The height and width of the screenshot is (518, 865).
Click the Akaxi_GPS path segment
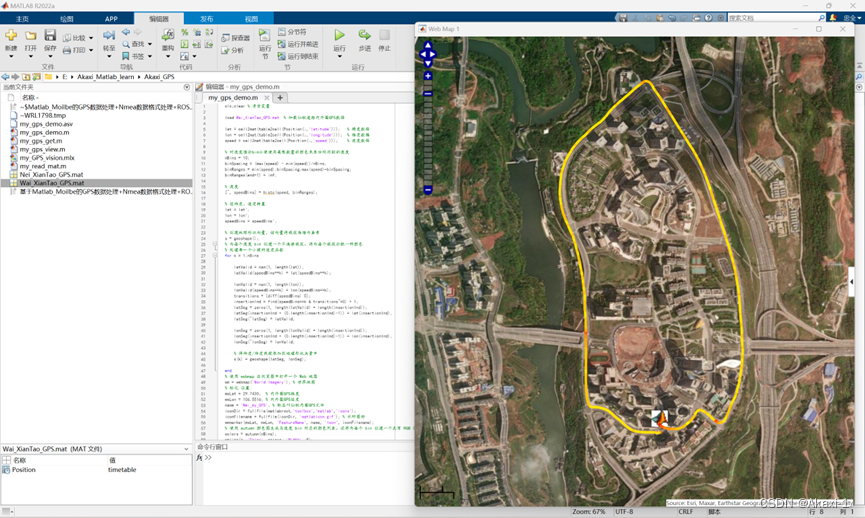coord(159,77)
